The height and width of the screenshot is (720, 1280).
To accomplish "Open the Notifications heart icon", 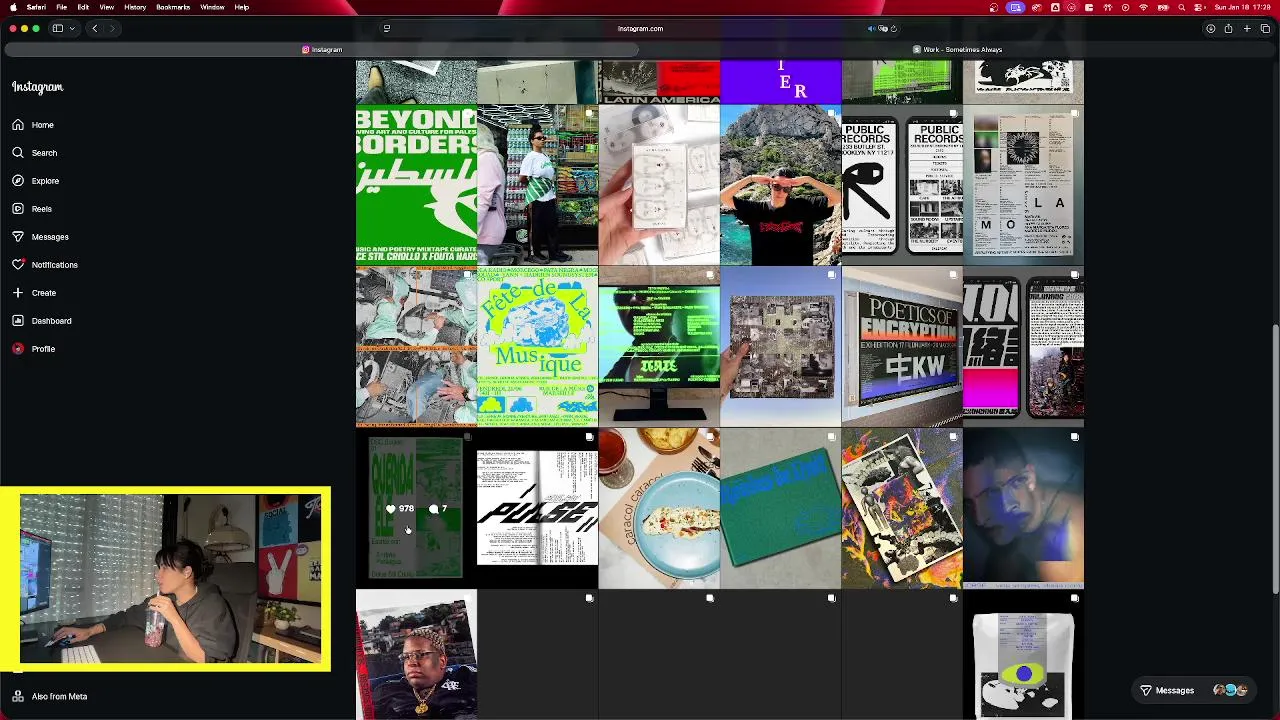I will pyautogui.click(x=18, y=265).
